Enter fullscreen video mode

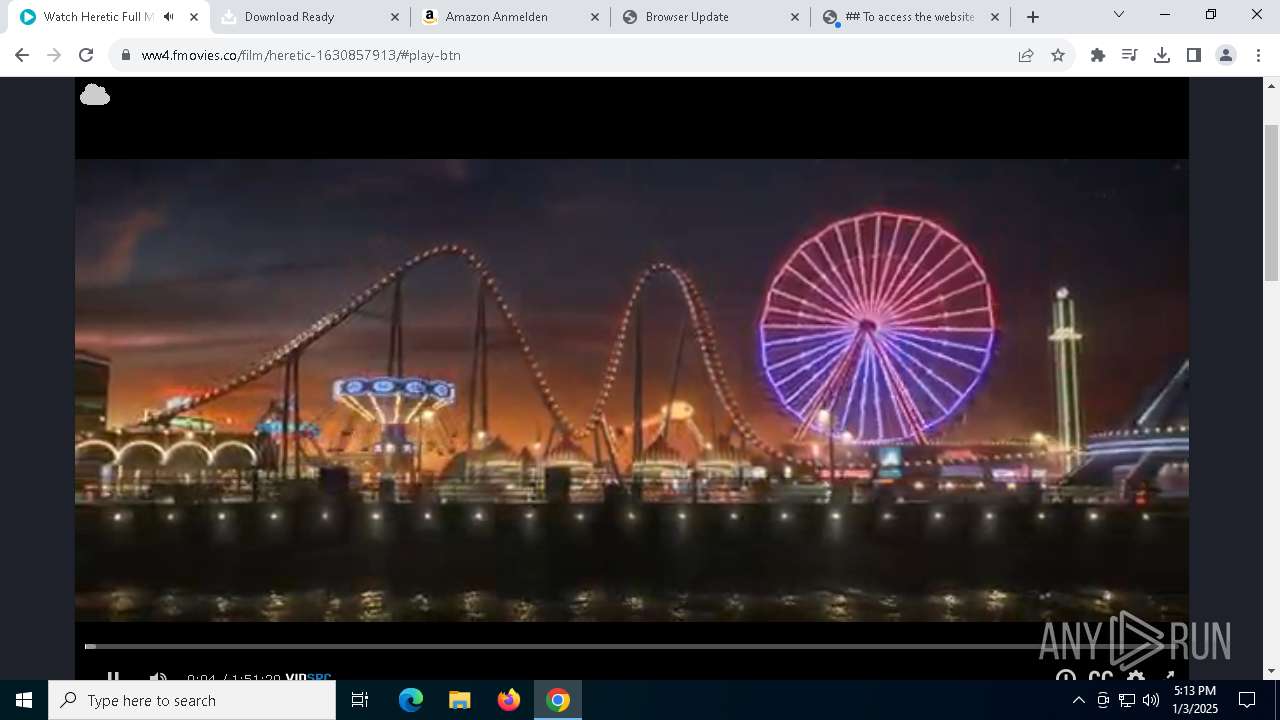tap(1169, 675)
